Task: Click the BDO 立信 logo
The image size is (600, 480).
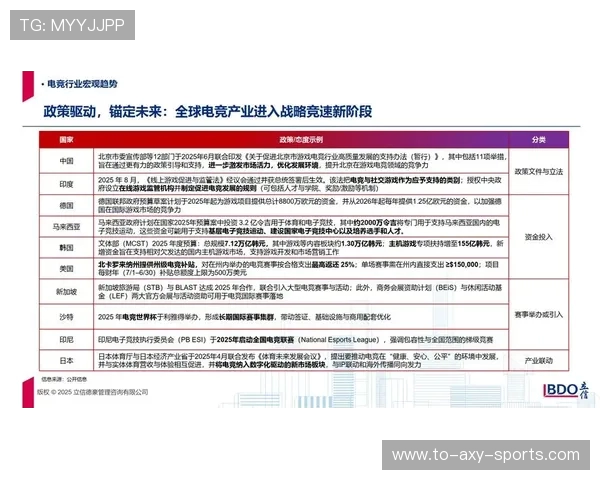Action: pos(566,390)
